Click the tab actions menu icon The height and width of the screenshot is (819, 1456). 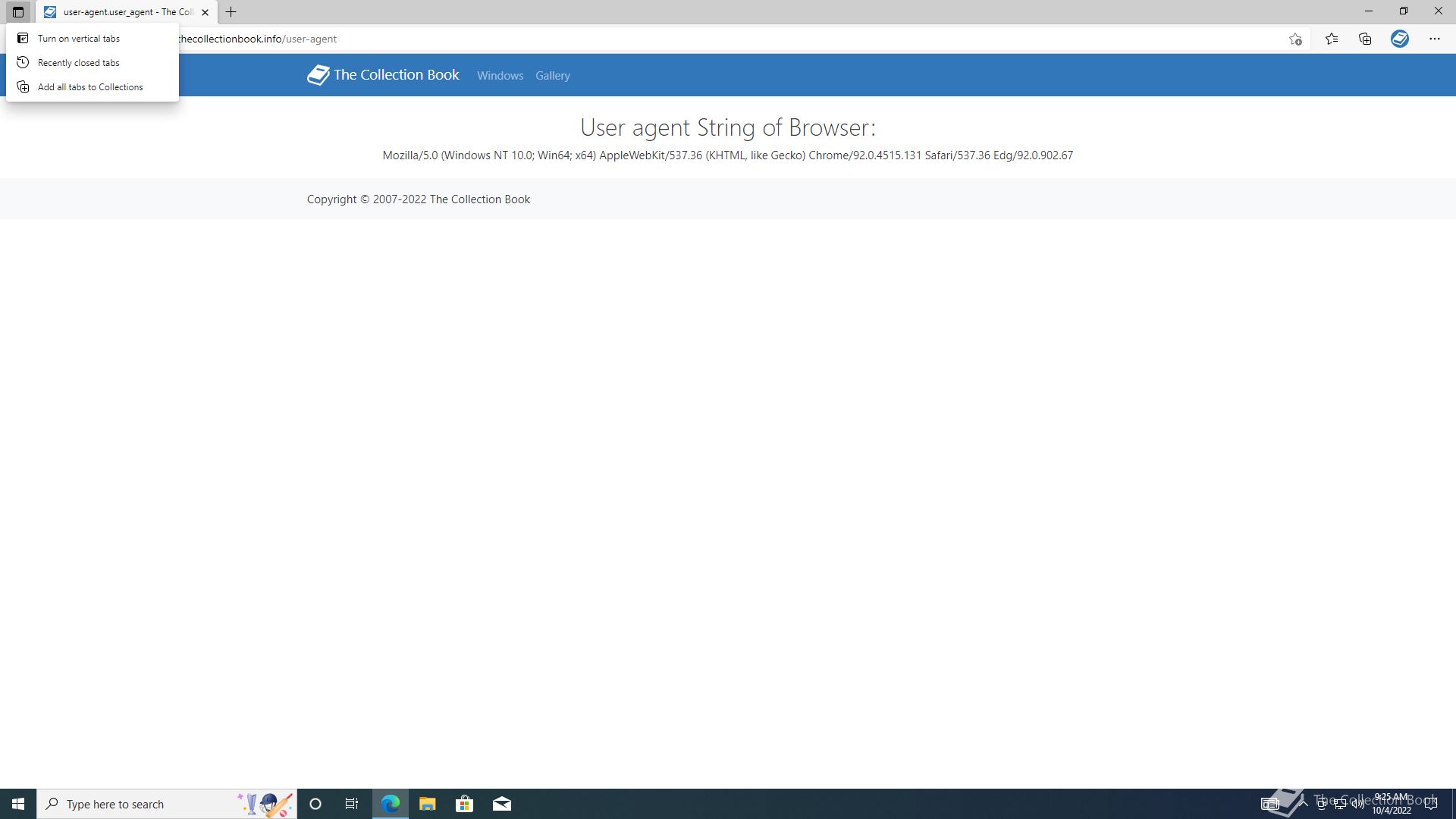tap(18, 12)
